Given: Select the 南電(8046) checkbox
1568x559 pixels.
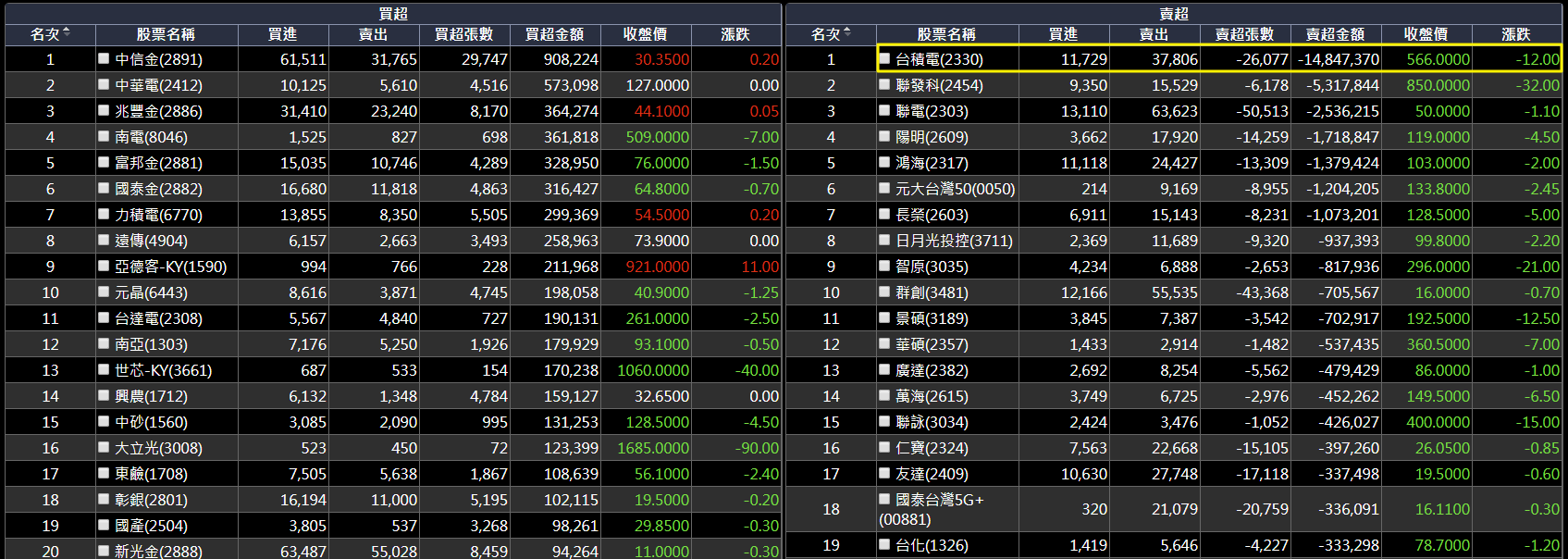Looking at the screenshot, I should [x=104, y=136].
